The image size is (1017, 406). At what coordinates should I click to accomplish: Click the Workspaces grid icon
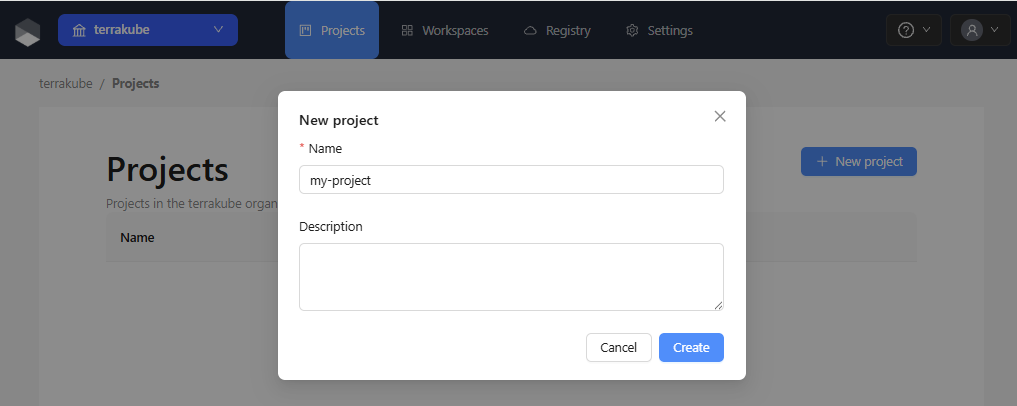point(407,30)
